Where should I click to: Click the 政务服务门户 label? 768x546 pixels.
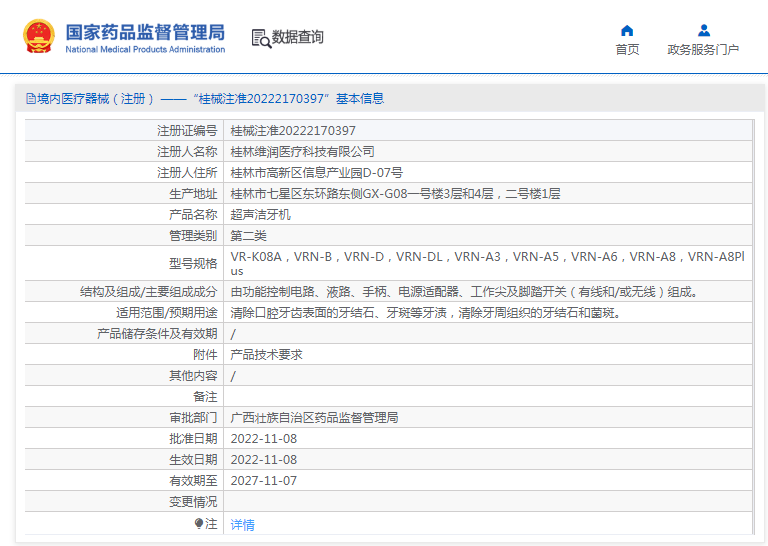(x=703, y=49)
